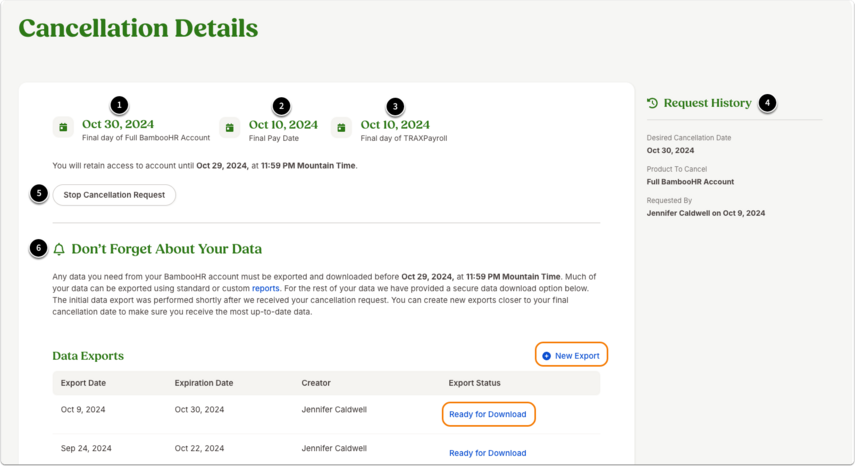The width and height of the screenshot is (855, 466).
Task: Click the Product To Cancel label
Action: (677, 169)
